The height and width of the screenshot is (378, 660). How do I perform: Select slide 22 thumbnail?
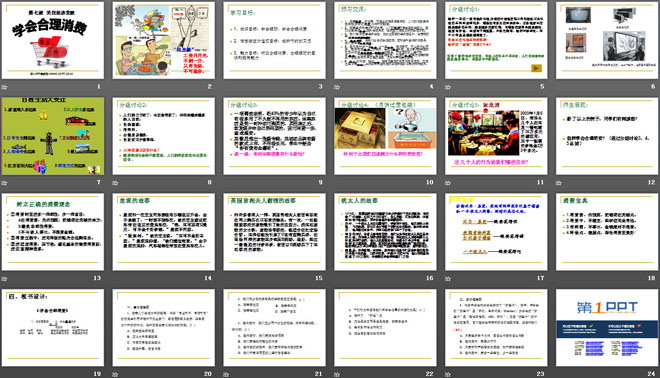(385, 327)
